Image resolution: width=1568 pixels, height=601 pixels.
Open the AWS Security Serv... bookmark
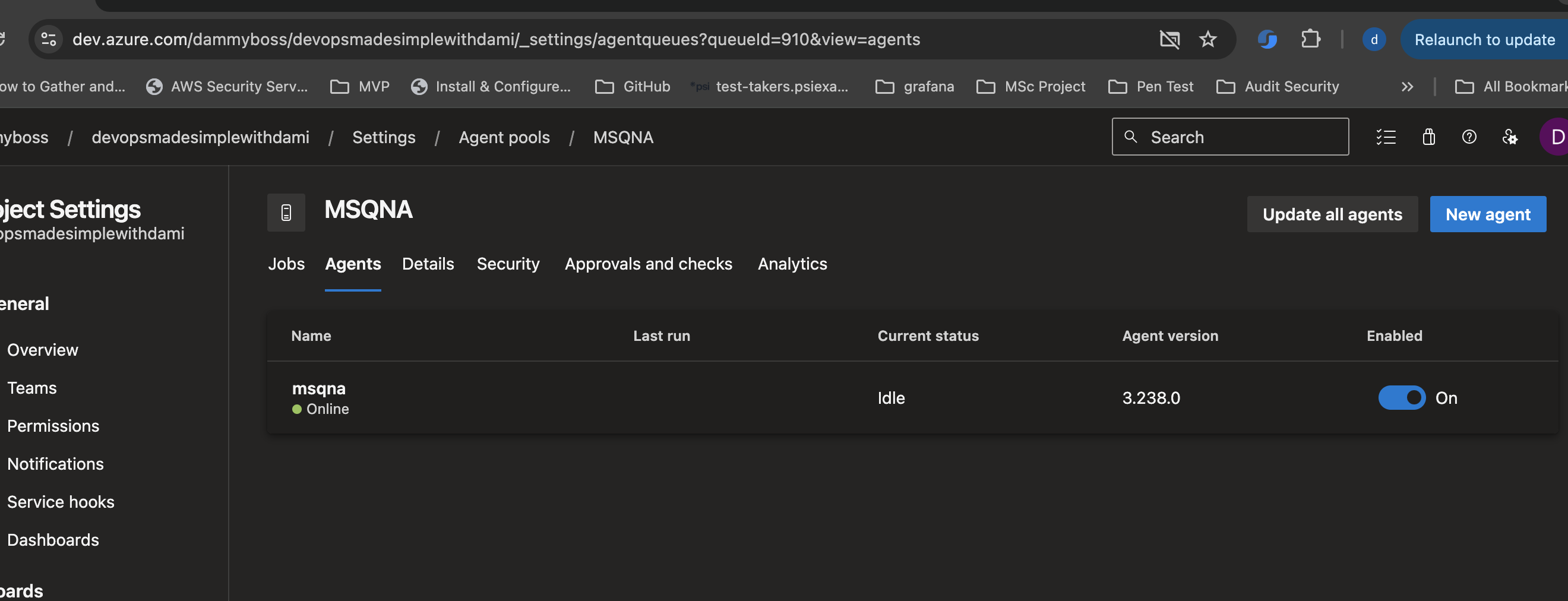pyautogui.click(x=227, y=87)
